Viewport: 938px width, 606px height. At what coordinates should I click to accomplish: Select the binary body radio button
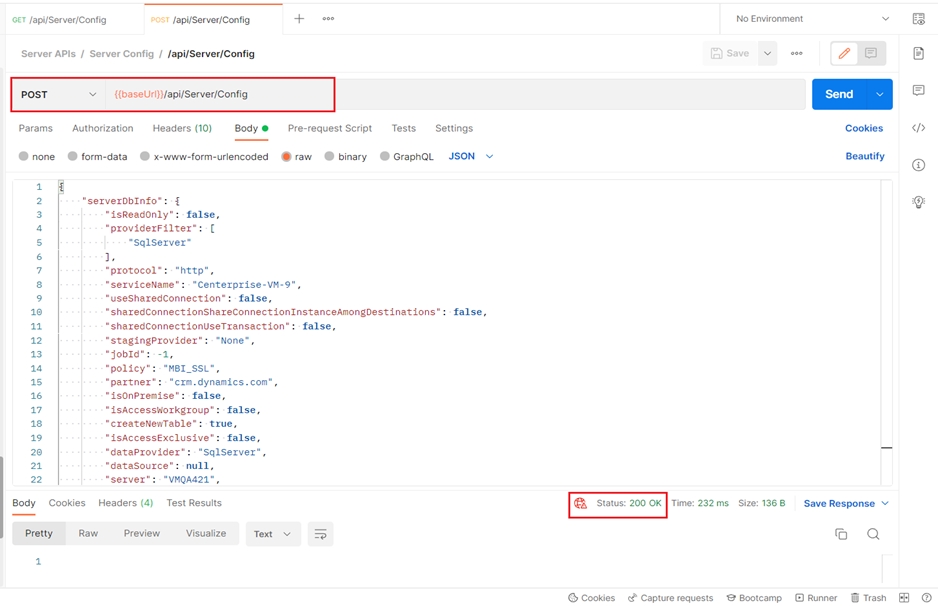[329, 157]
